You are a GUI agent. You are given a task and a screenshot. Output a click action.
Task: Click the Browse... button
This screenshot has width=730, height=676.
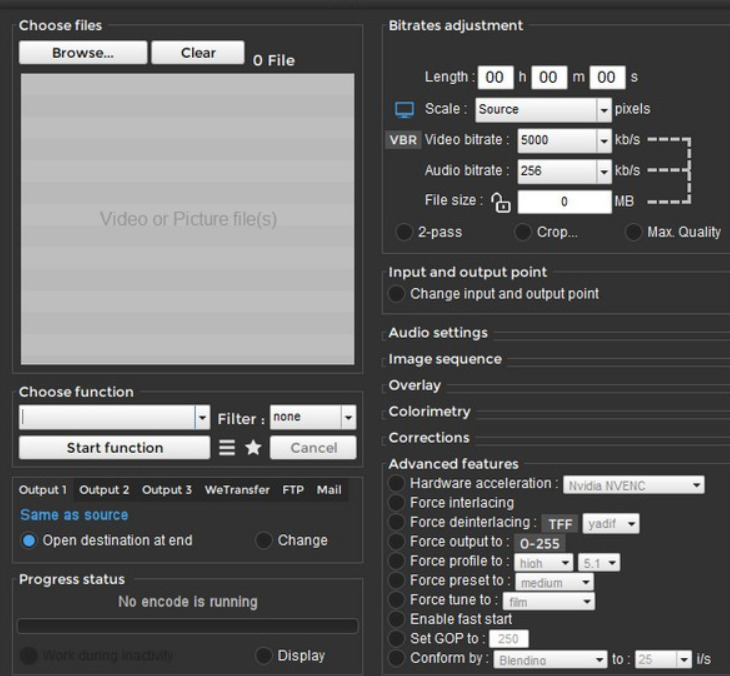click(x=83, y=53)
